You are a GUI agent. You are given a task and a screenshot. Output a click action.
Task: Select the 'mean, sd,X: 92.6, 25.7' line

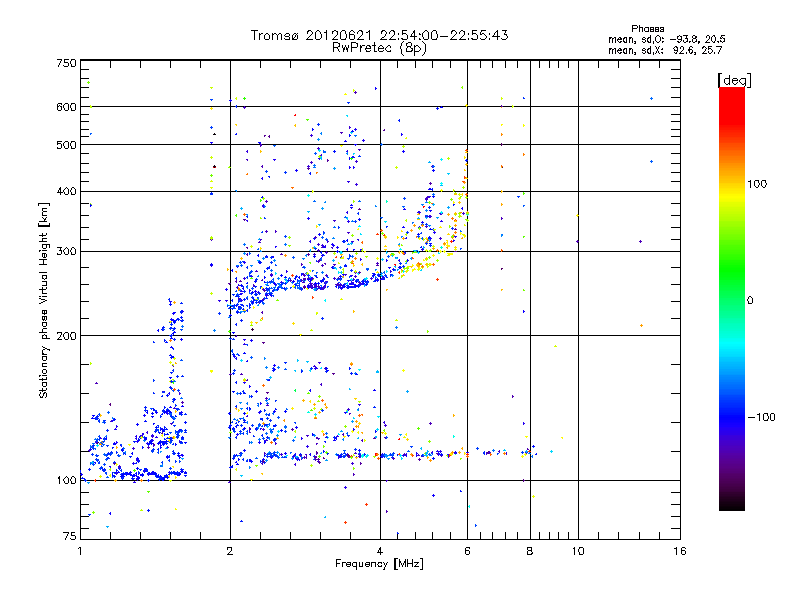point(665,50)
